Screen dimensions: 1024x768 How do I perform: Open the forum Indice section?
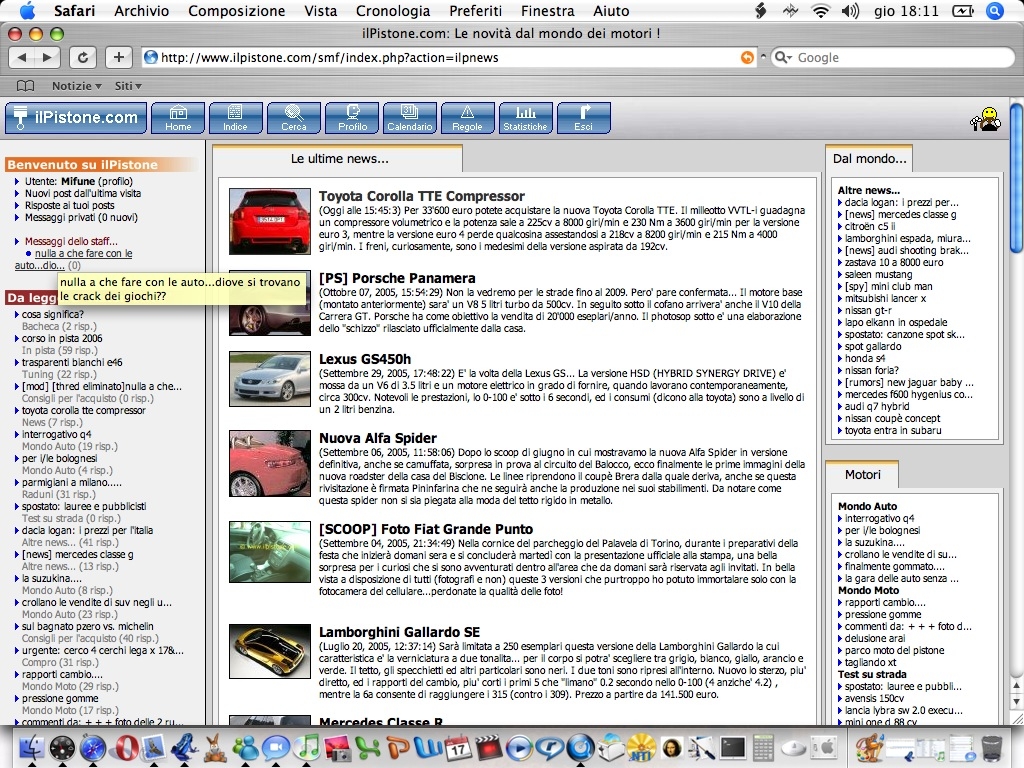[x=235, y=118]
